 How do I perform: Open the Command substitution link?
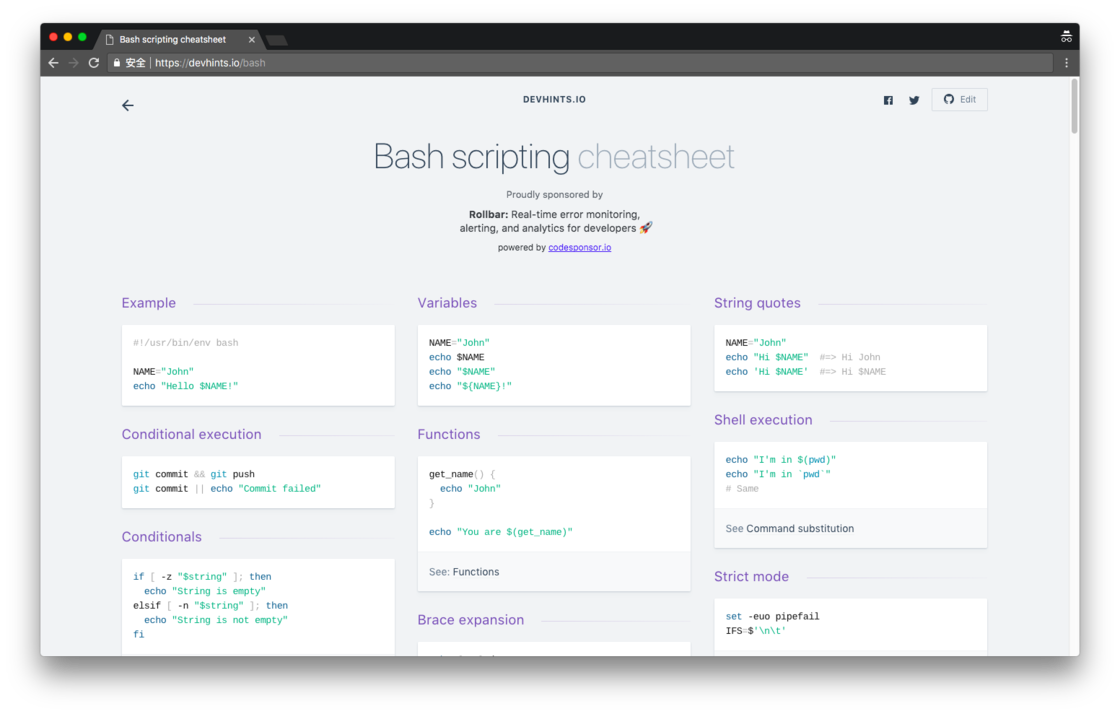[x=800, y=529]
